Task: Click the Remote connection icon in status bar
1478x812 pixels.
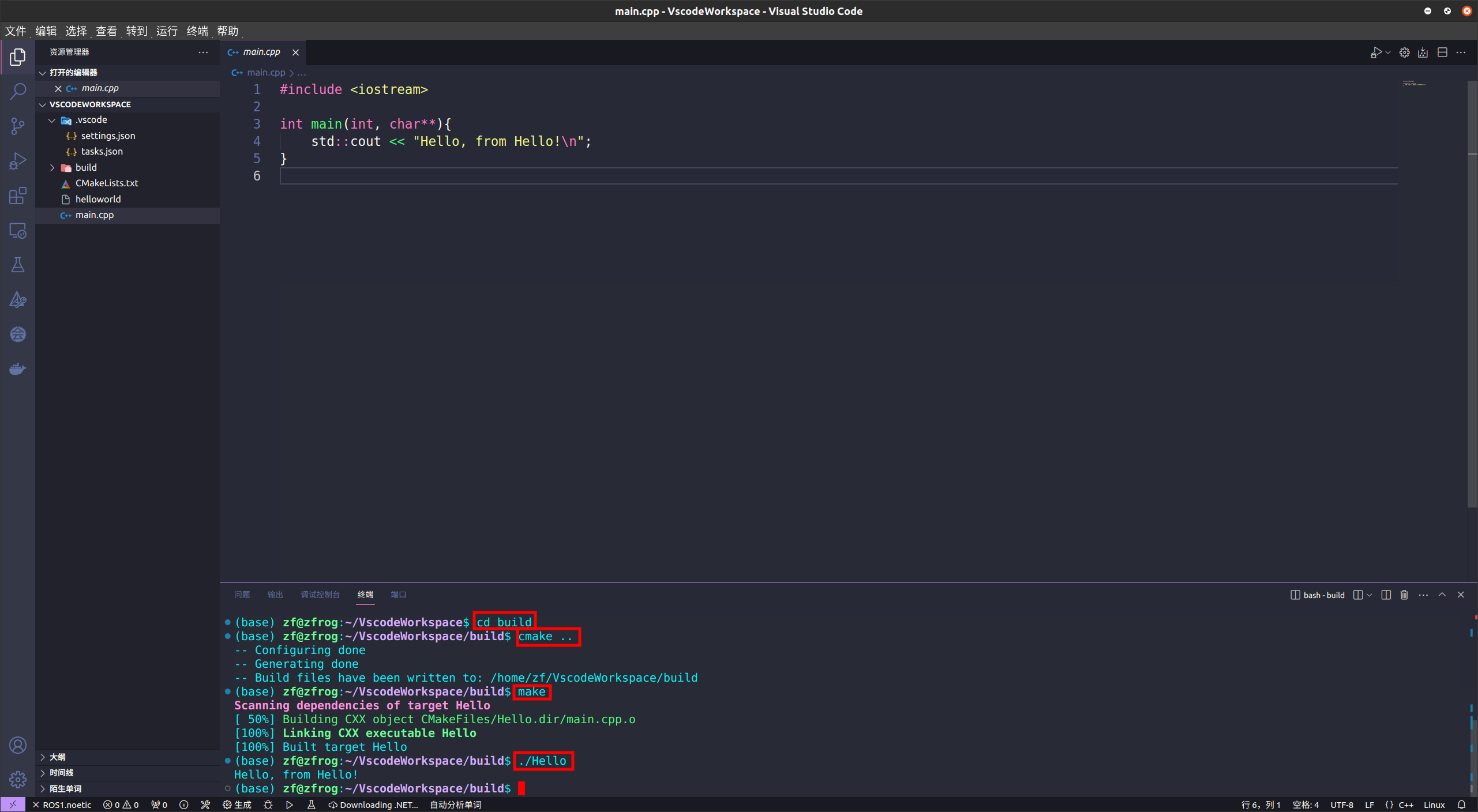Action: [x=12, y=804]
